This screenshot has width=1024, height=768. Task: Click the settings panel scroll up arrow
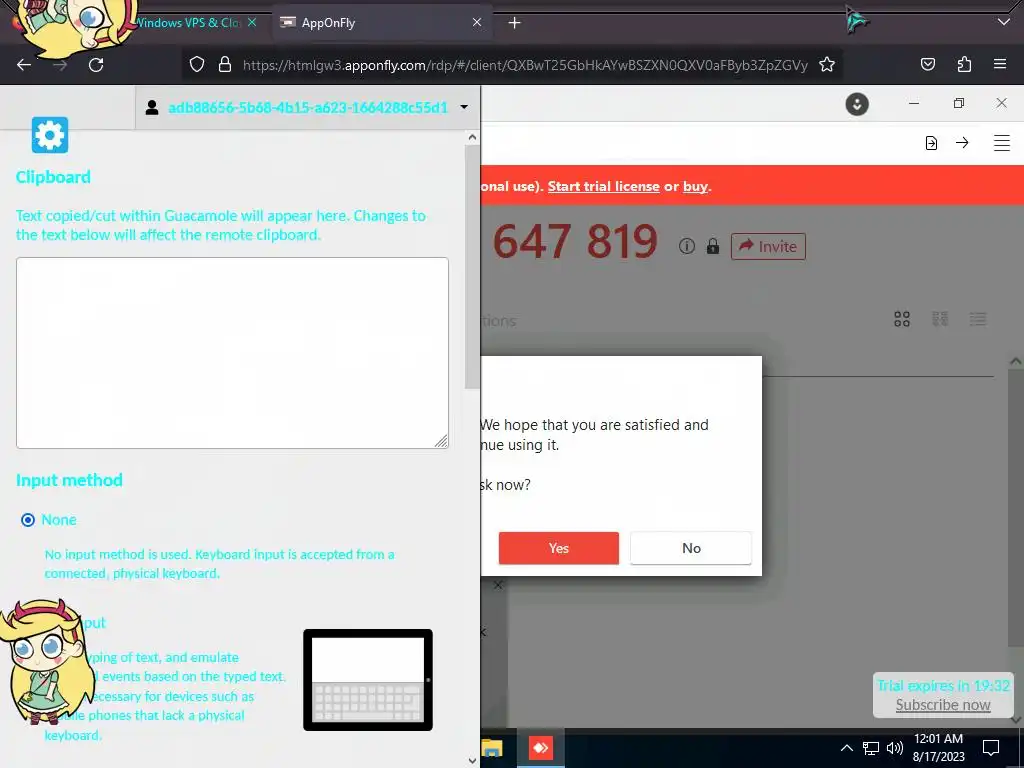pyautogui.click(x=473, y=137)
